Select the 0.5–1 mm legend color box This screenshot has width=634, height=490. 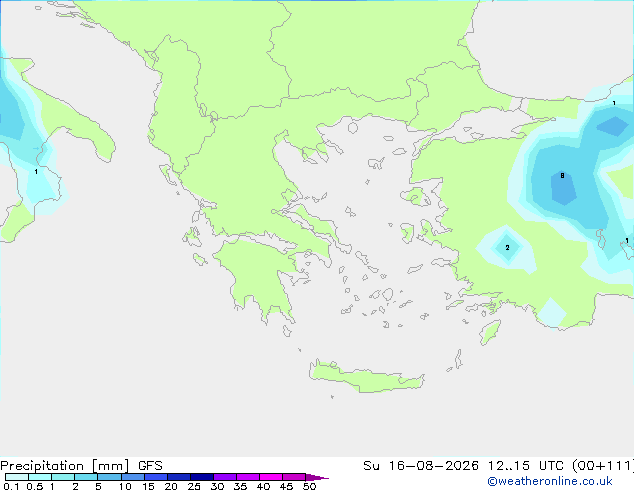(40, 477)
